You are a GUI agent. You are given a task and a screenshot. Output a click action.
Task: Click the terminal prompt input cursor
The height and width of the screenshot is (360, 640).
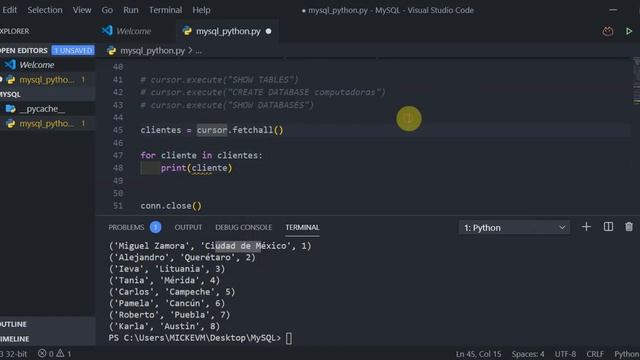[289, 338]
